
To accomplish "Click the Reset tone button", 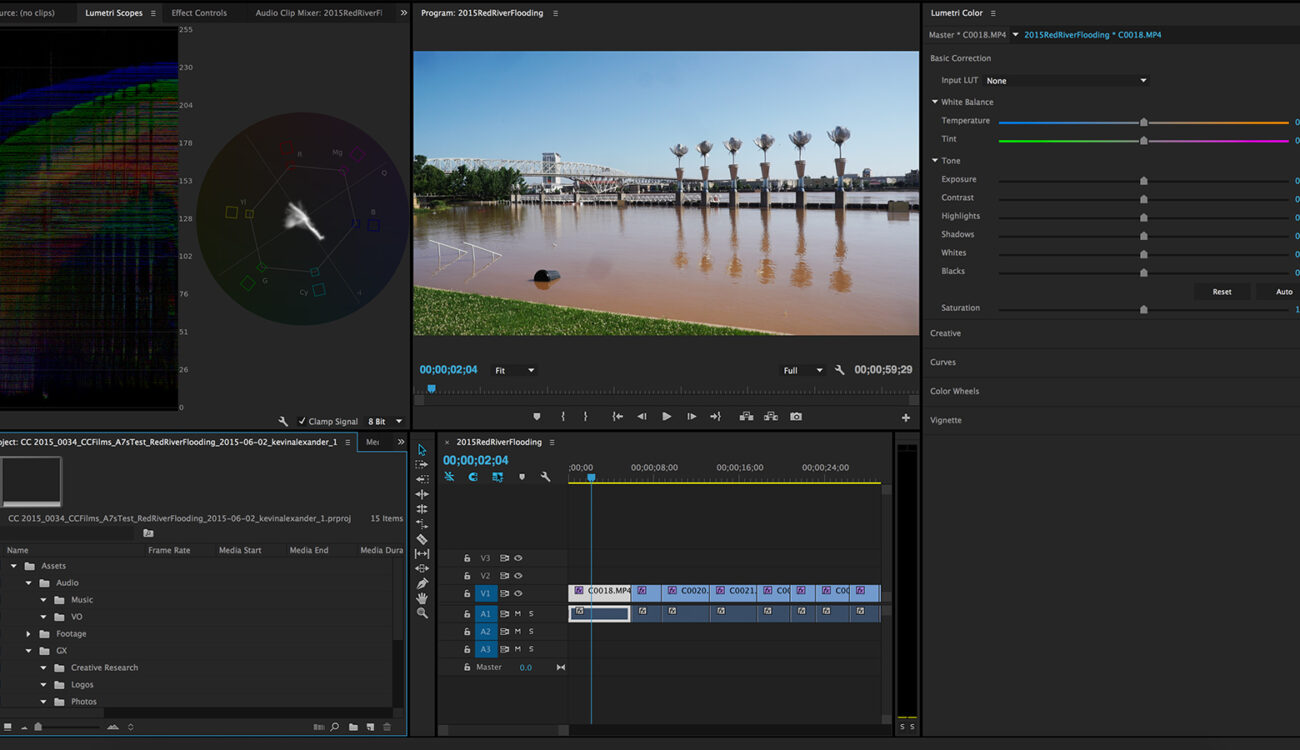I will (x=1222, y=292).
